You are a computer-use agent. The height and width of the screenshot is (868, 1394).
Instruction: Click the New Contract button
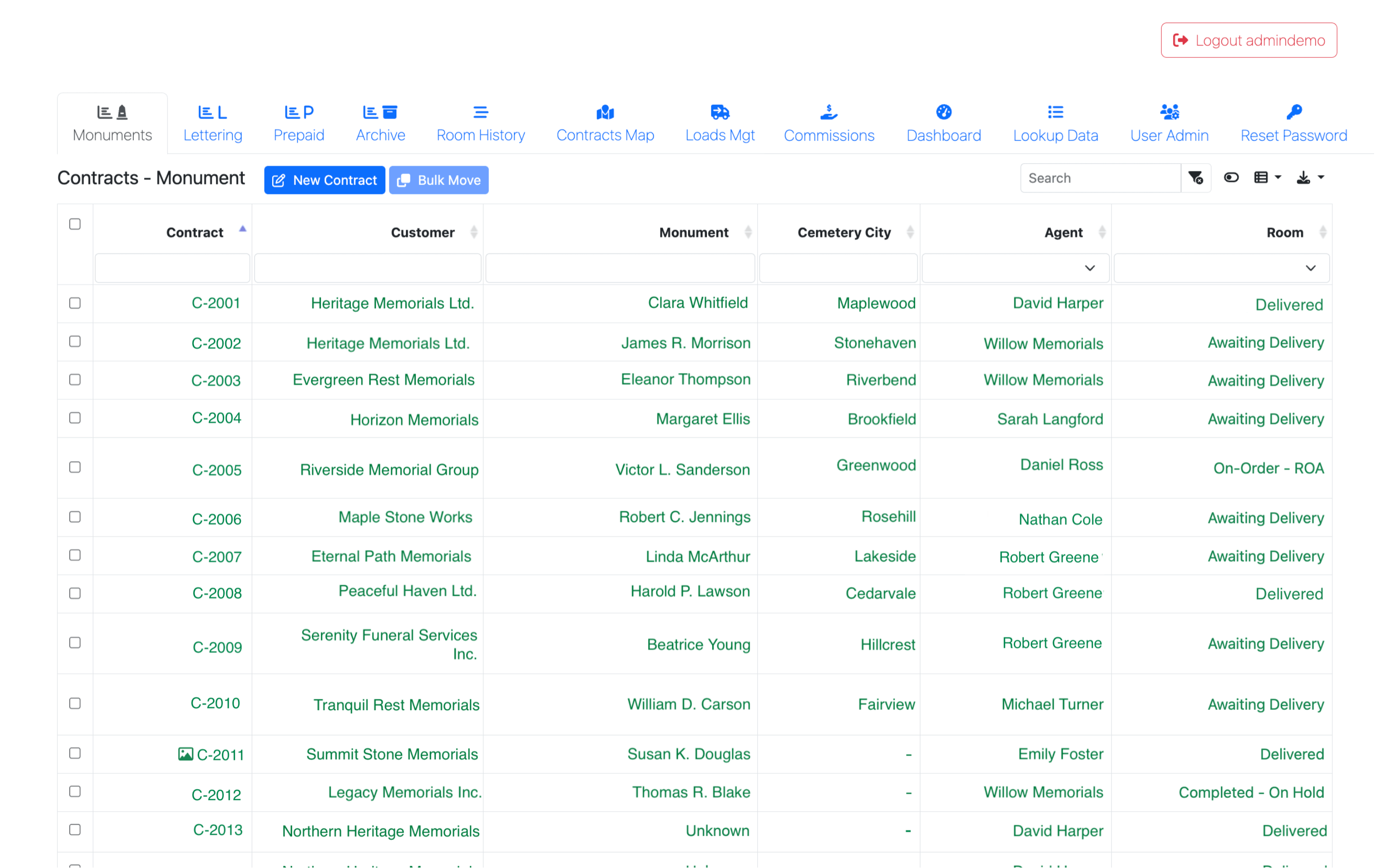[x=324, y=180]
